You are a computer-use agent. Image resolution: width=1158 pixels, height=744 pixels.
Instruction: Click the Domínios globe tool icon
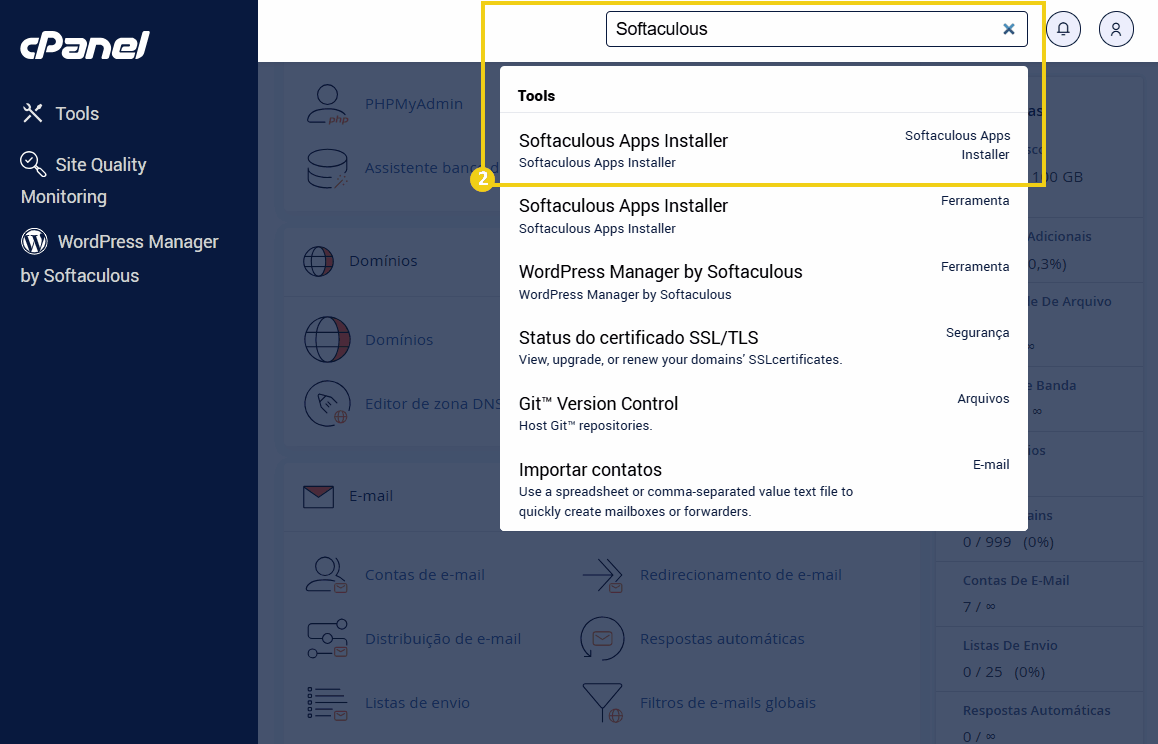point(327,340)
